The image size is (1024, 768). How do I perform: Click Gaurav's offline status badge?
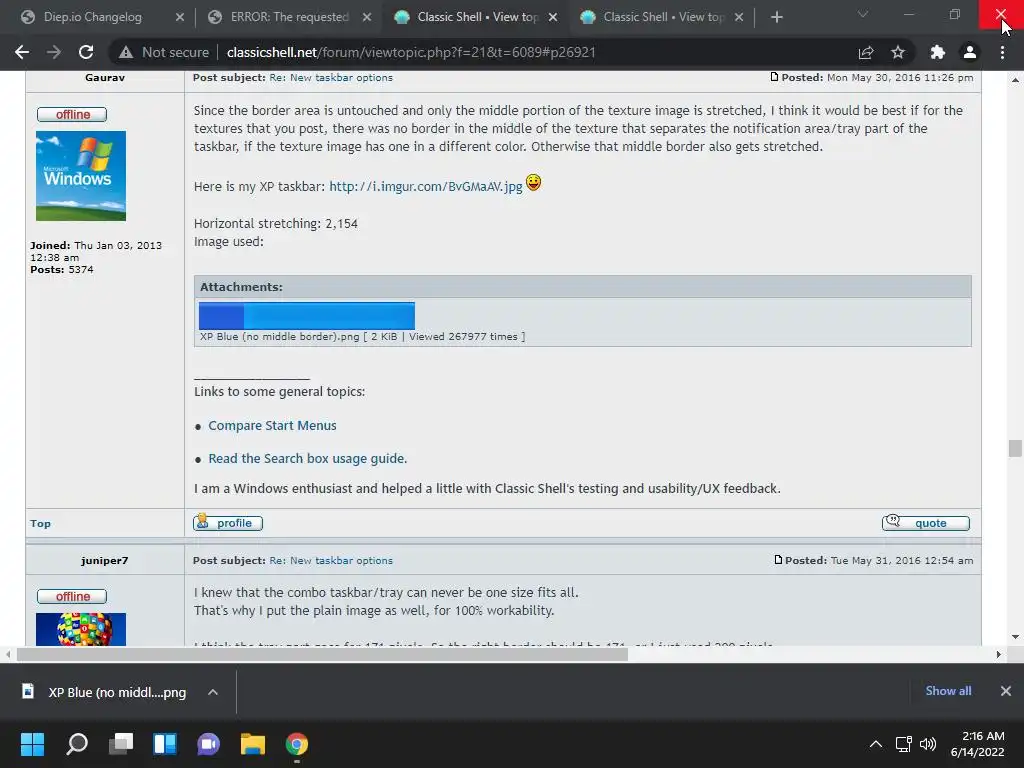click(72, 114)
